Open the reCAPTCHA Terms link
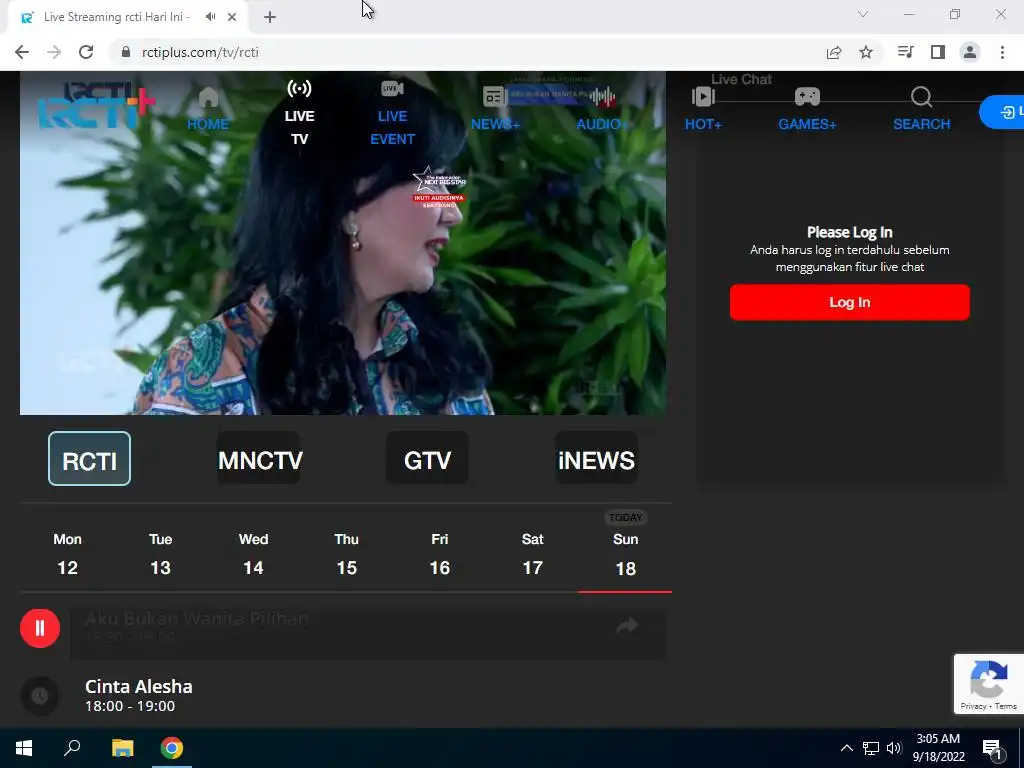The width and height of the screenshot is (1024, 768). click(1006, 706)
